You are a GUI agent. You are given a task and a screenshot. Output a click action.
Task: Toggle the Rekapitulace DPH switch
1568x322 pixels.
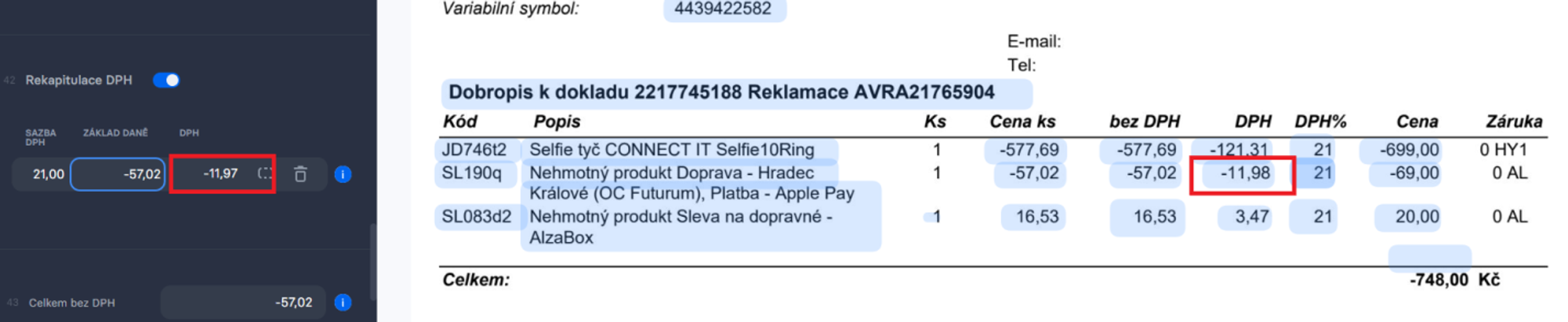click(166, 80)
